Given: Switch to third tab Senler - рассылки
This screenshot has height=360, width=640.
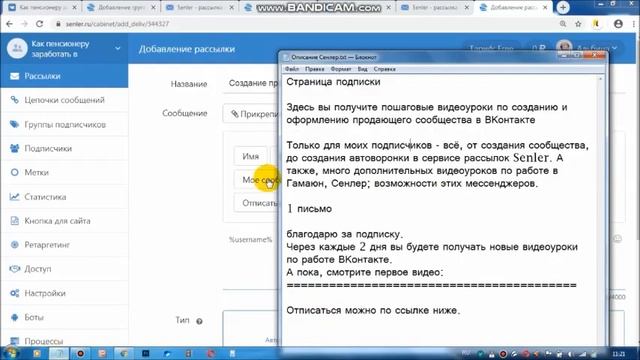Looking at the screenshot, I should coord(198,7).
